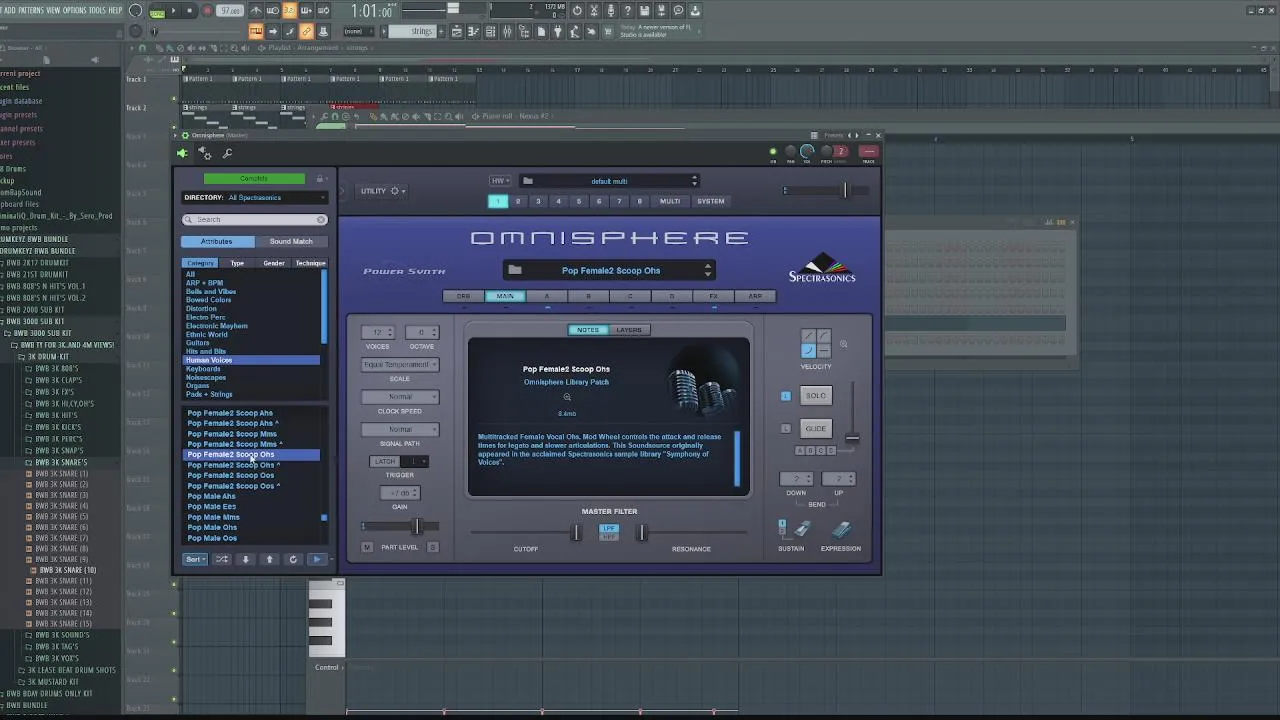Click the audition play button in the browser footer

coord(317,559)
